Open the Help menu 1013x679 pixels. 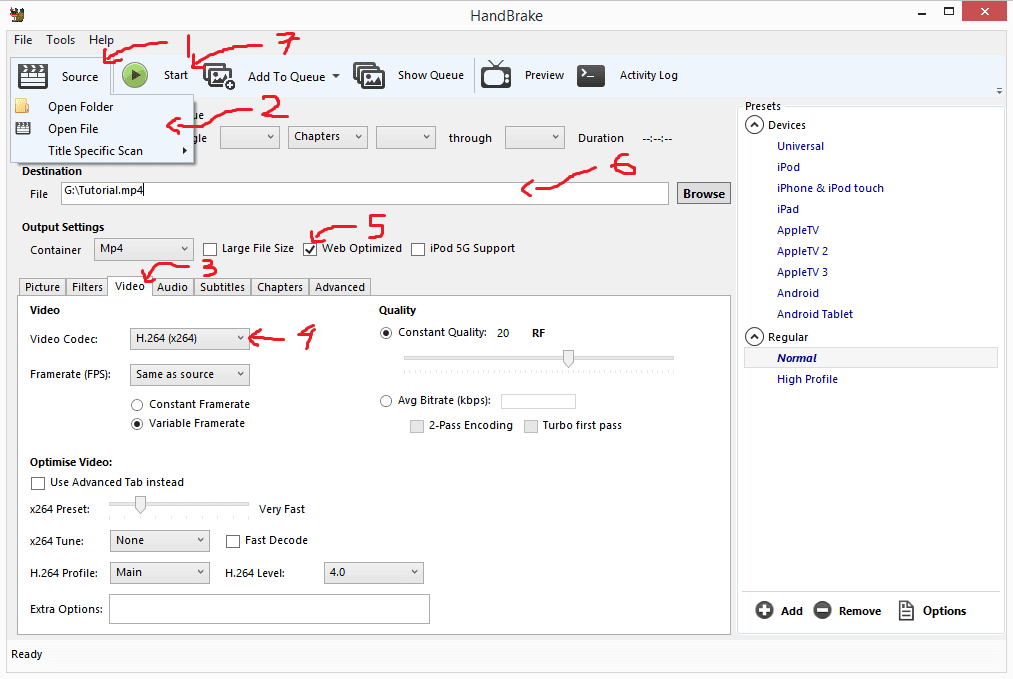click(101, 40)
